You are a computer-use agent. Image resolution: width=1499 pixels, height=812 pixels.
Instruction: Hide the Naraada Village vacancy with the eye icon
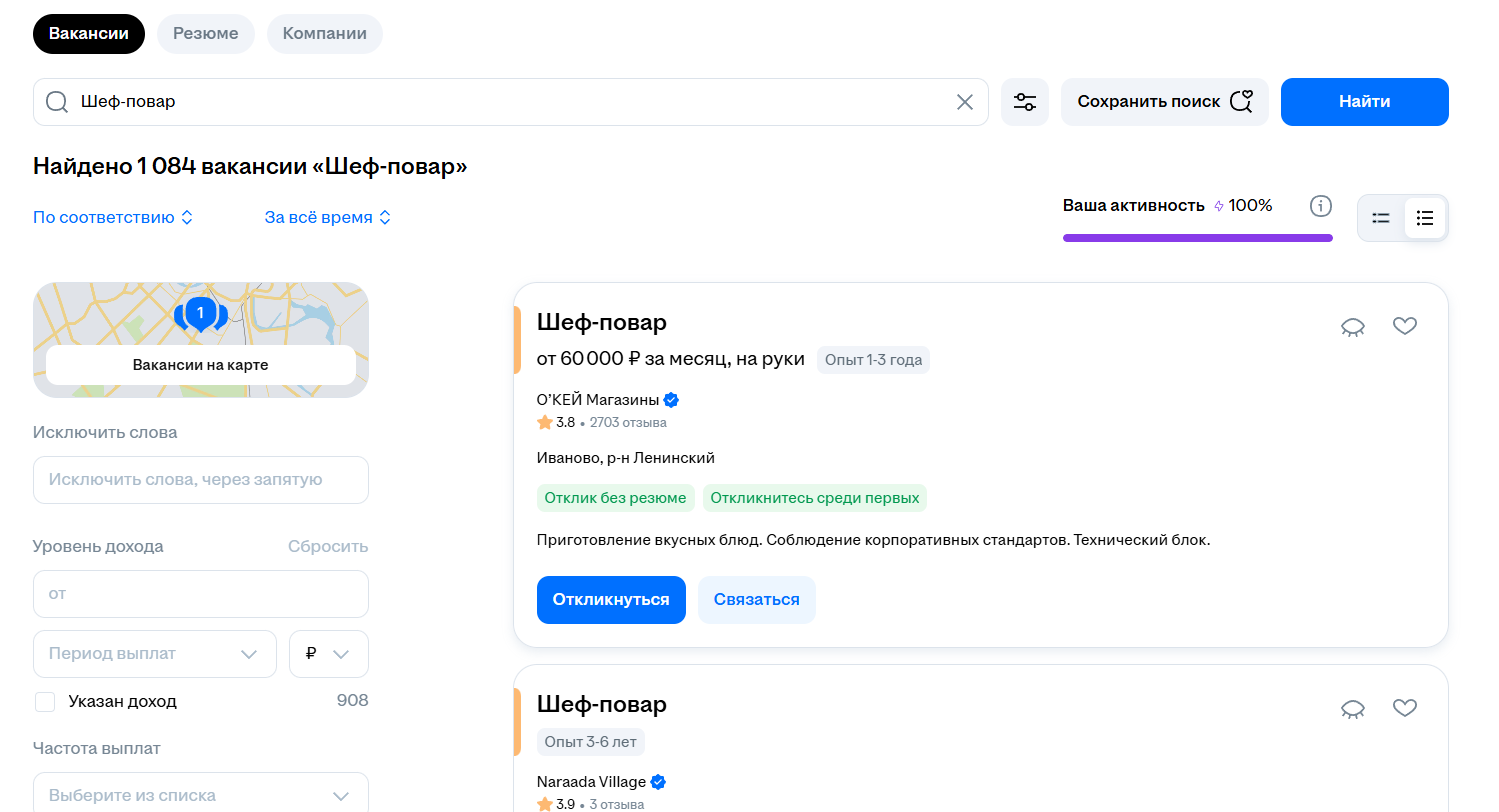1353,709
